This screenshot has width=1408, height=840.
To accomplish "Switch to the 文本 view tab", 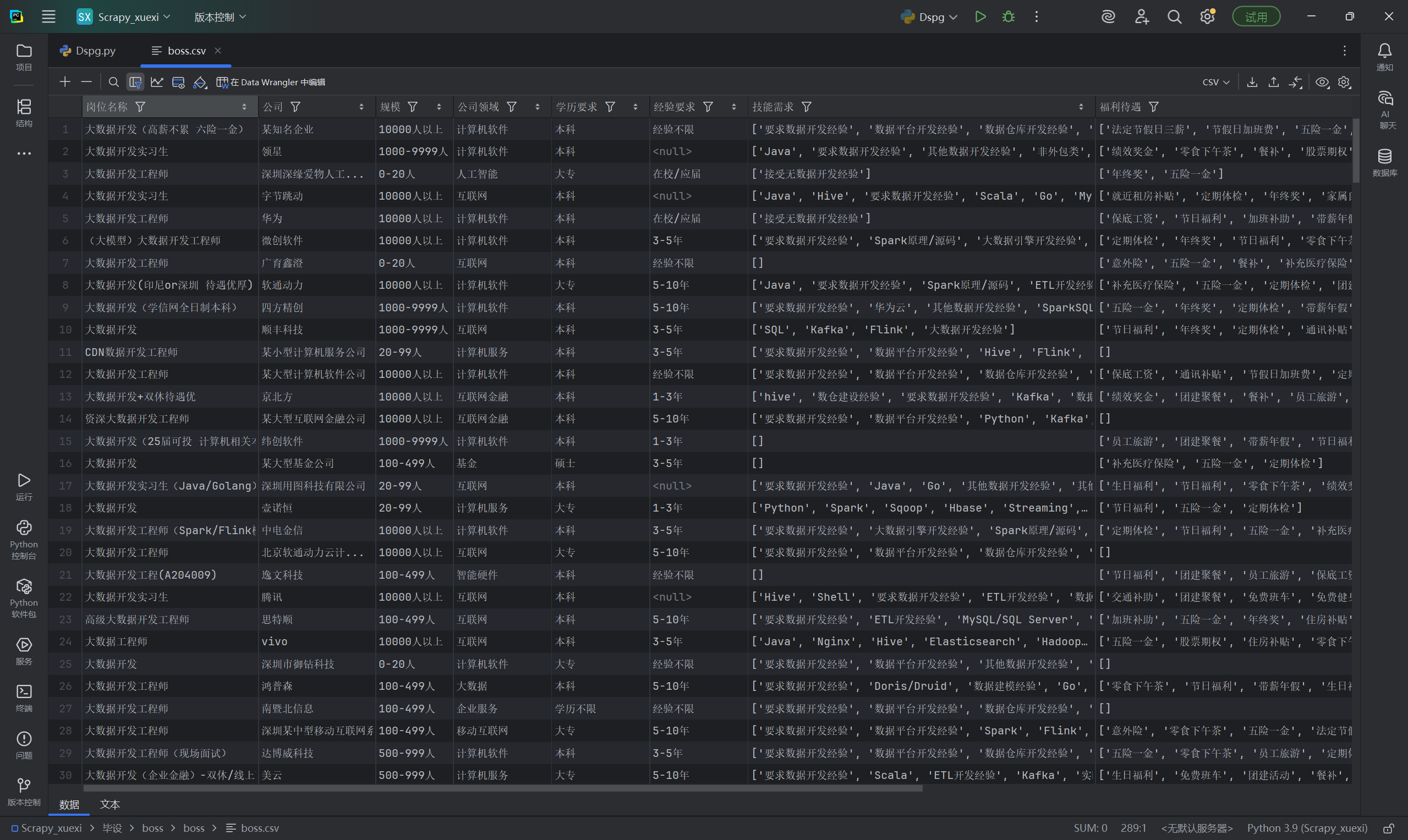I will tap(110, 804).
